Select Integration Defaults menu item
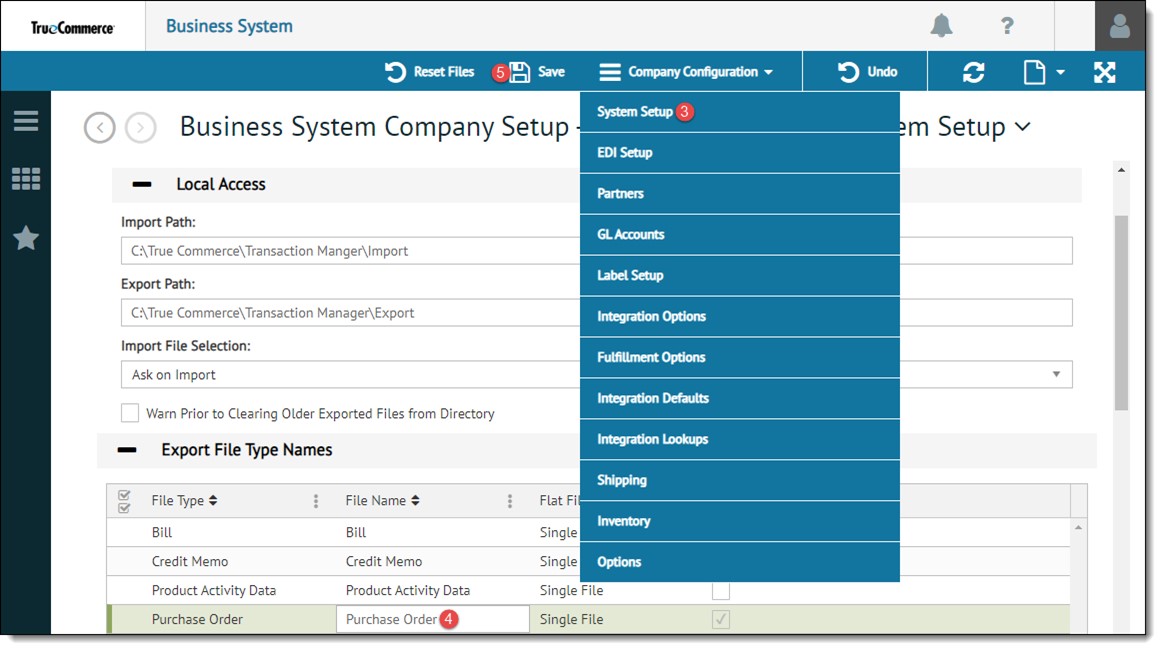1161x650 pixels. pos(740,398)
